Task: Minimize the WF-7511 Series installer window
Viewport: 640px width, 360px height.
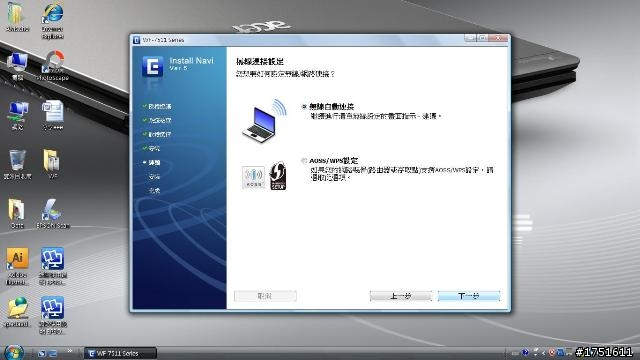Action: coord(470,38)
